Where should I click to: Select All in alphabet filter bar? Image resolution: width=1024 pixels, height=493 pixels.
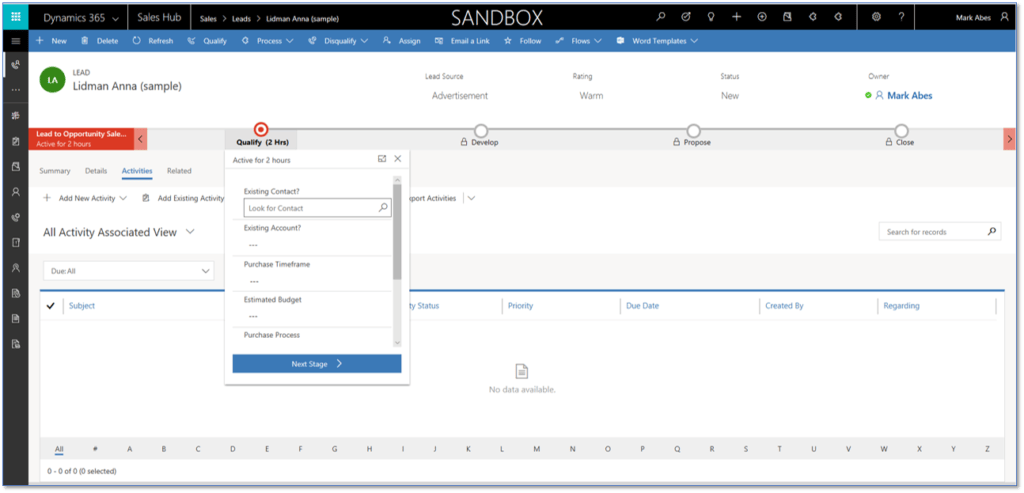(x=59, y=449)
